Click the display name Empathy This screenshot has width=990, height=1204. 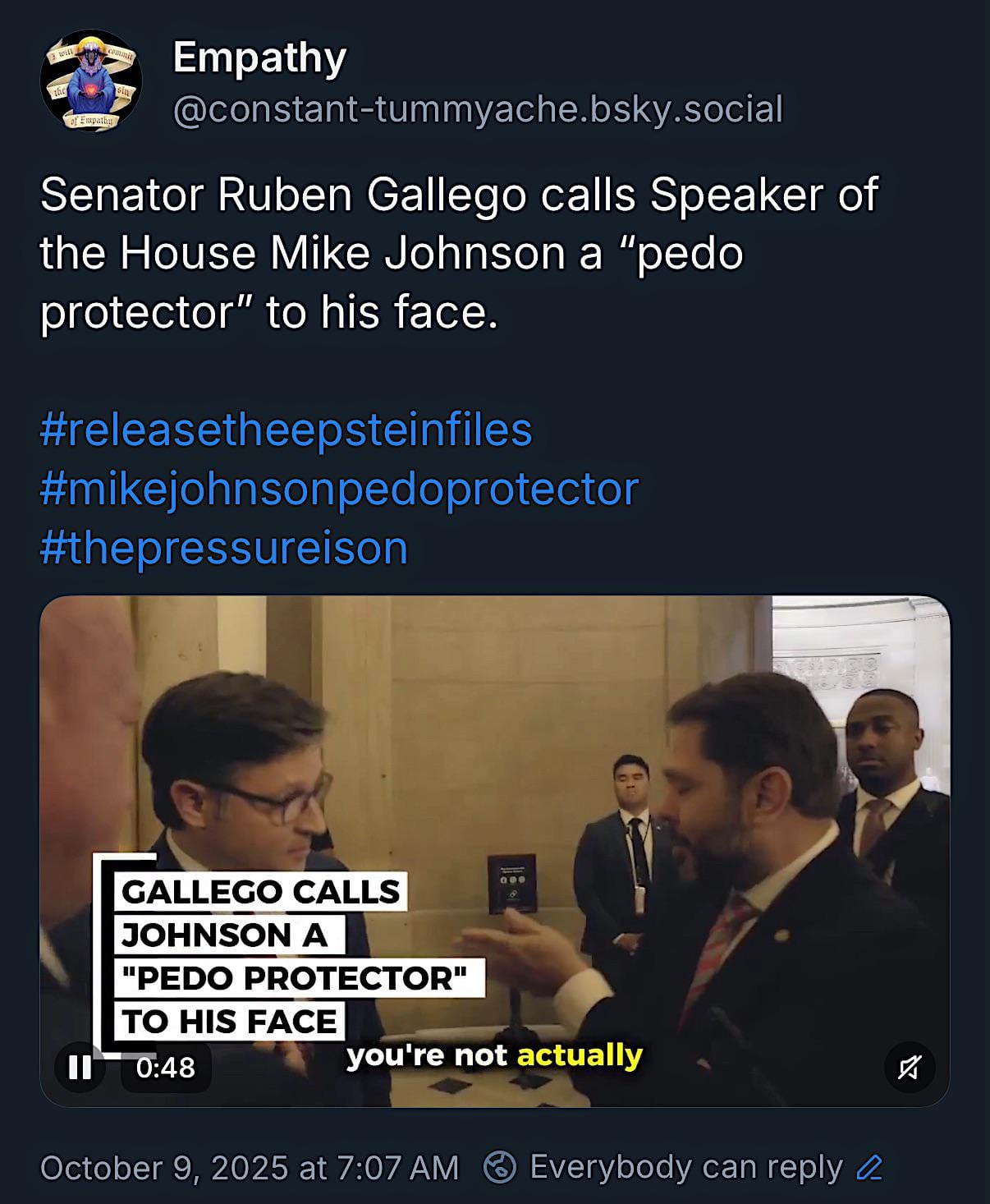[x=259, y=58]
